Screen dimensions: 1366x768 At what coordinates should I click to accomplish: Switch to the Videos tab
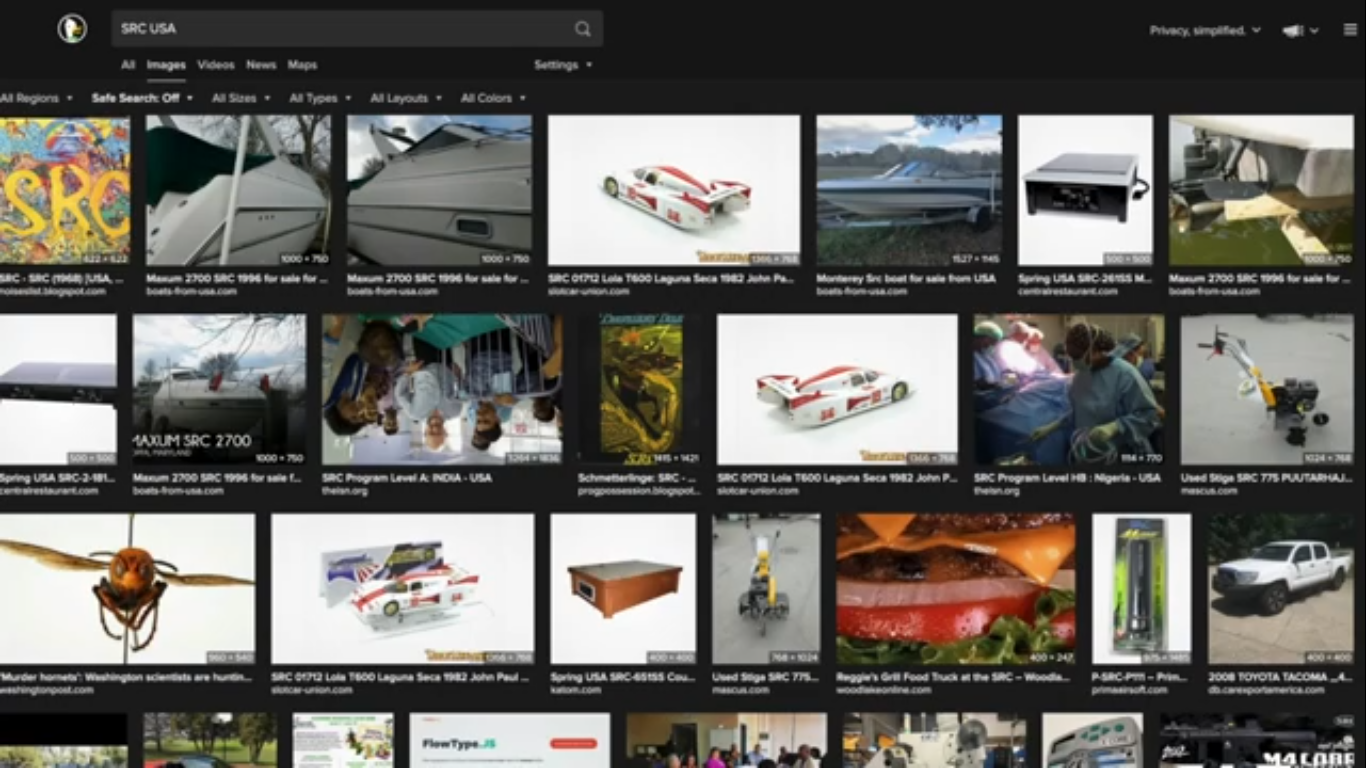click(x=215, y=65)
